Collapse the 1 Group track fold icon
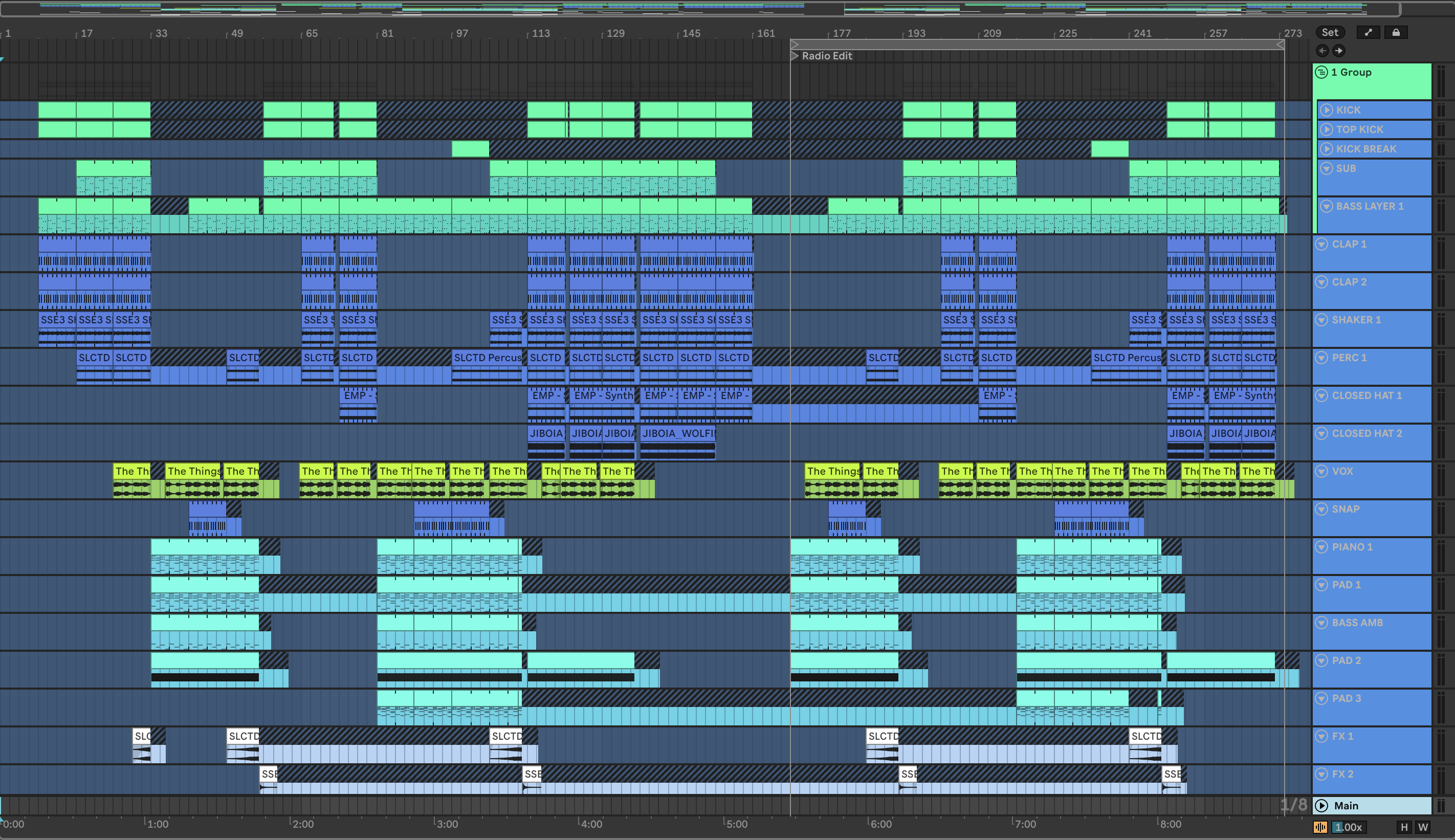 tap(1321, 72)
